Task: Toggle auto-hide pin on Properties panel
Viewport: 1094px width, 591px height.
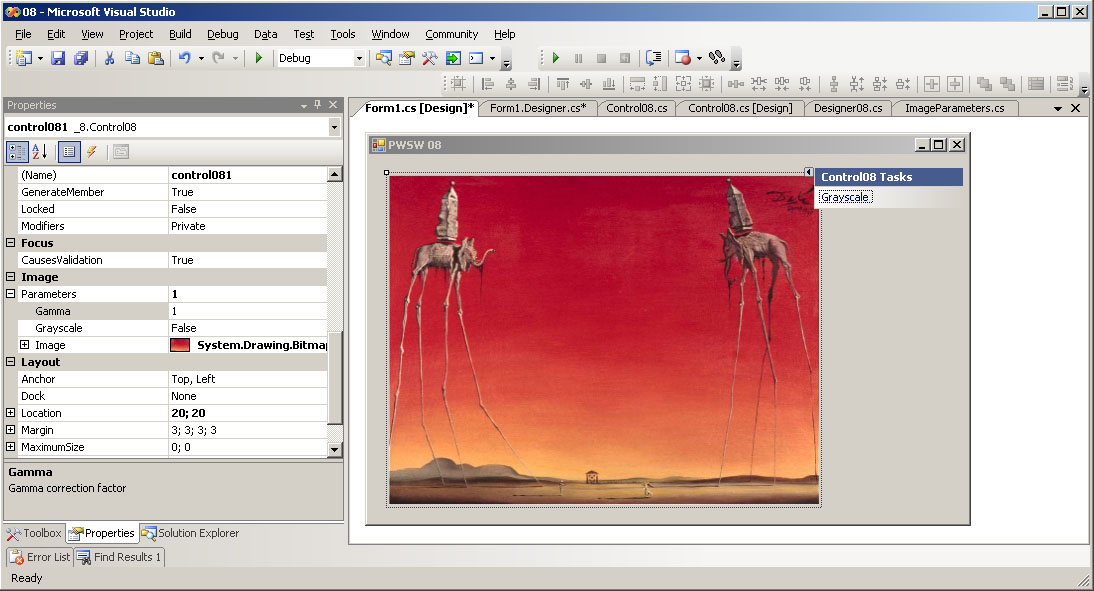Action: click(317, 105)
